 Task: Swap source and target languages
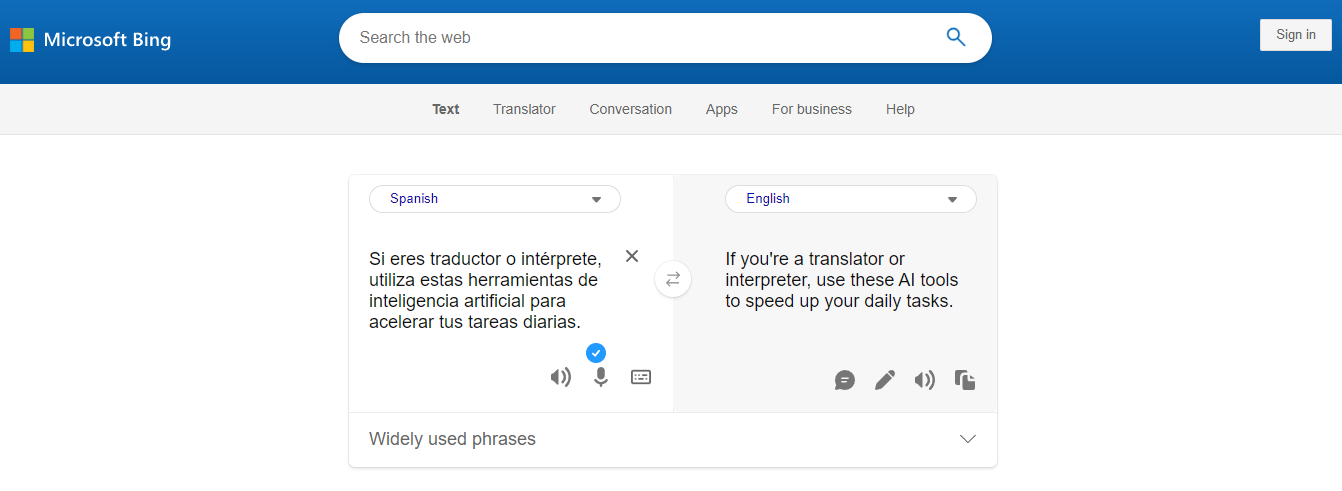pos(673,279)
